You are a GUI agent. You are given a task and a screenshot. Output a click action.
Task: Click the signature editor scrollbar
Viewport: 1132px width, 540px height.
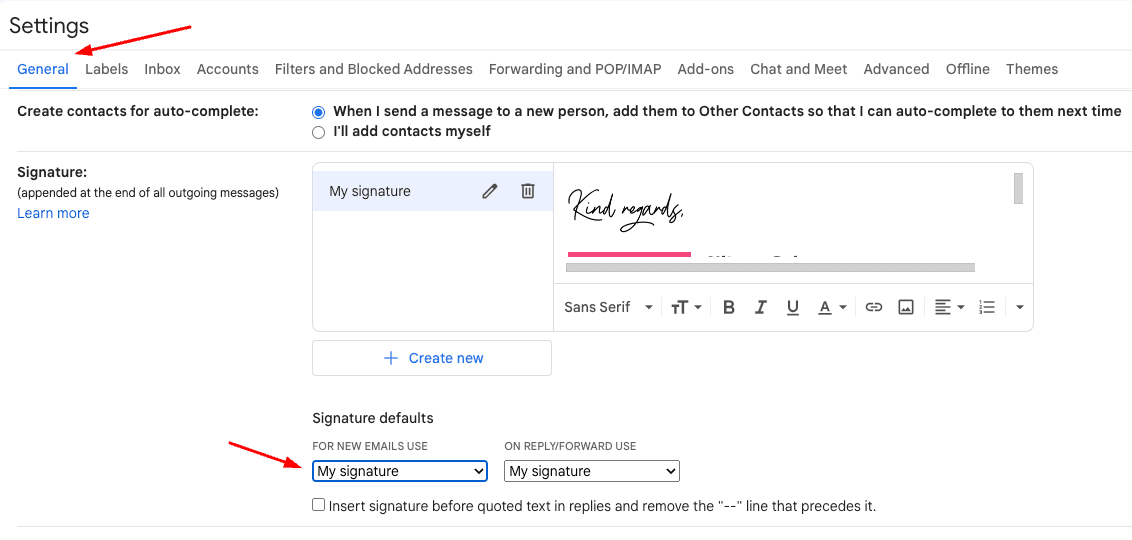1018,188
